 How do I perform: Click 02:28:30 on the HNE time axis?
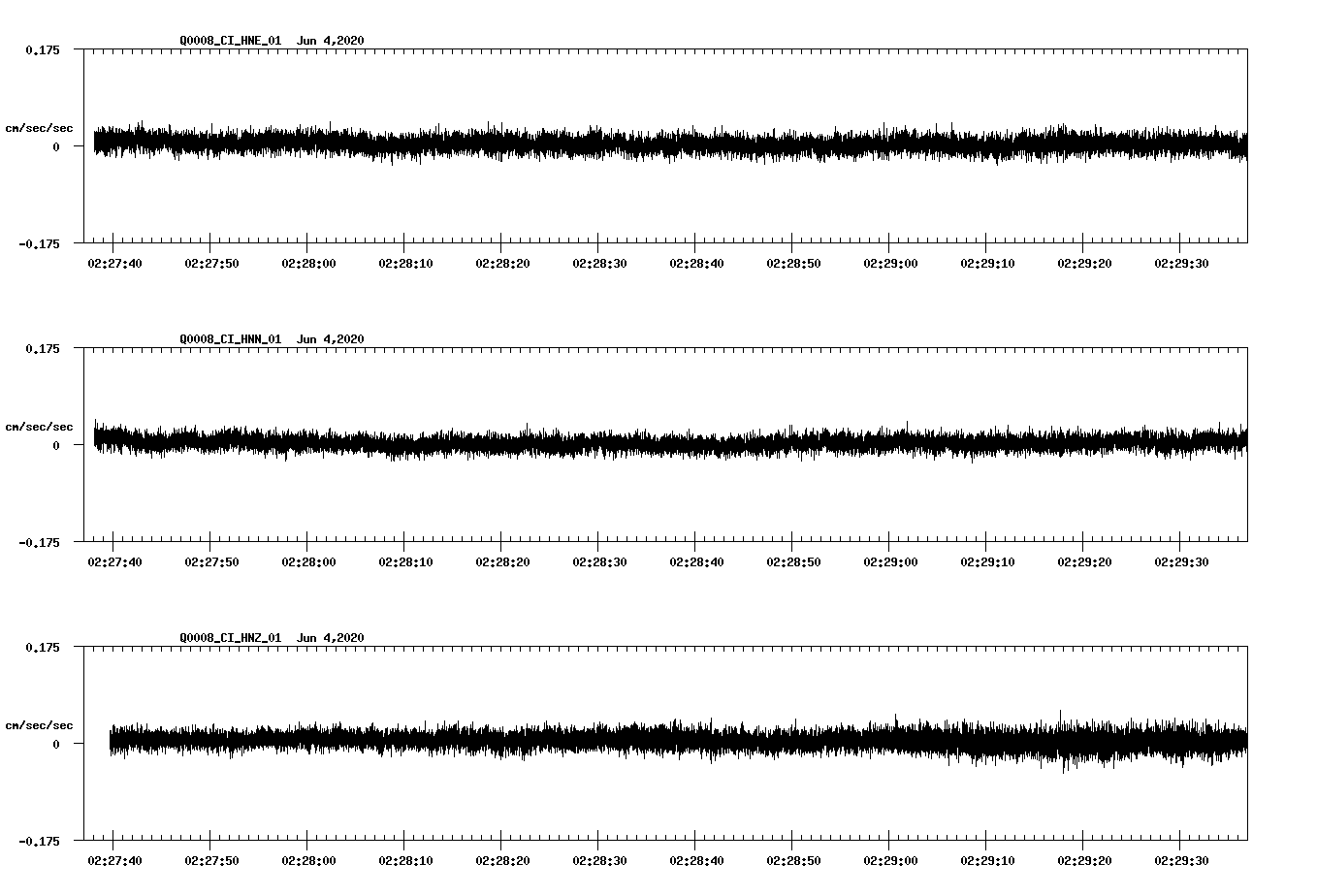point(599,263)
